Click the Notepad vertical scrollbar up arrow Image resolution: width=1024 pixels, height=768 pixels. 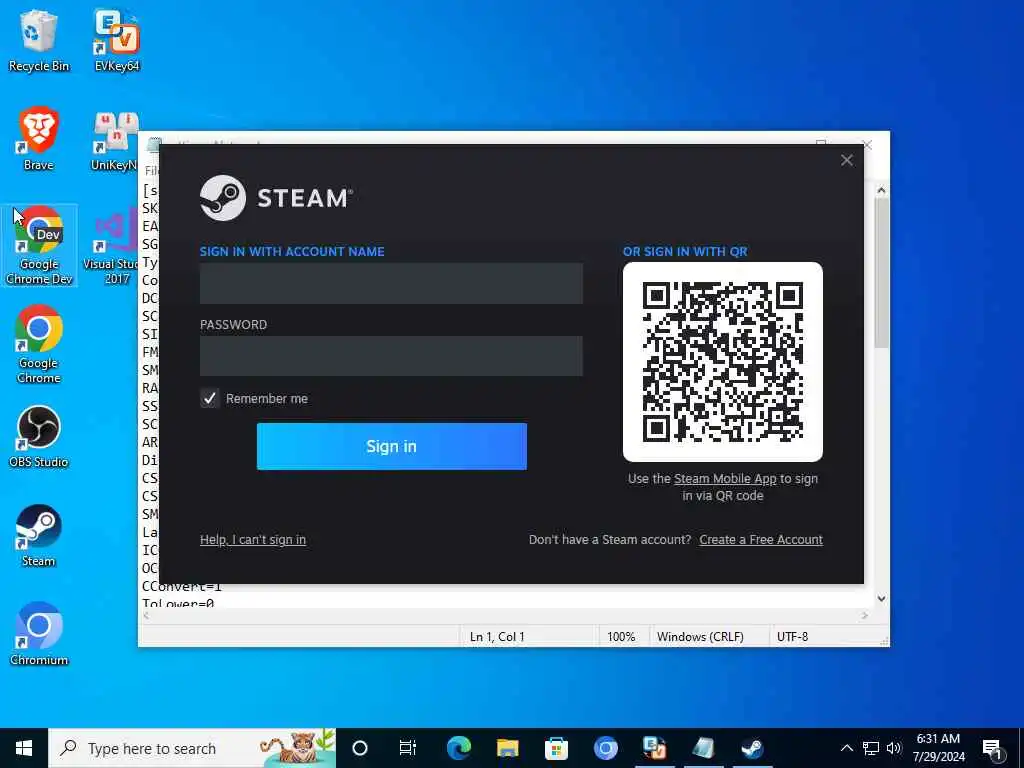tap(881, 190)
